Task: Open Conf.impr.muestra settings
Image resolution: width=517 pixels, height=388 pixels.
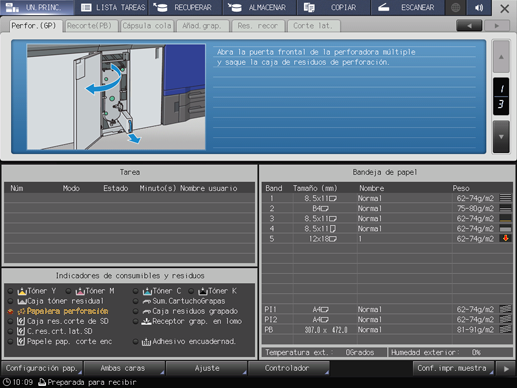Action: (x=453, y=368)
